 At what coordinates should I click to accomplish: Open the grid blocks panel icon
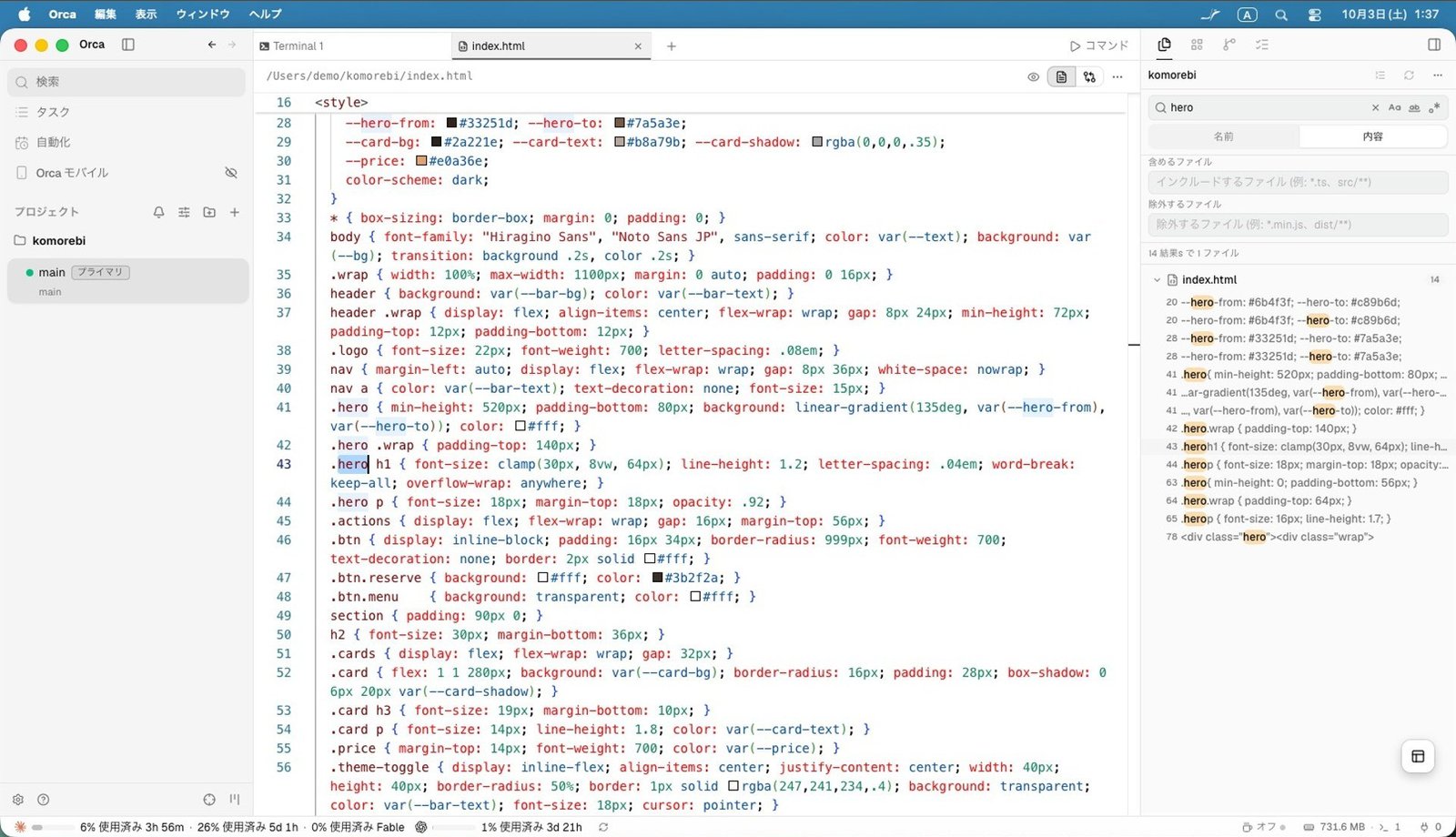pos(1197,45)
